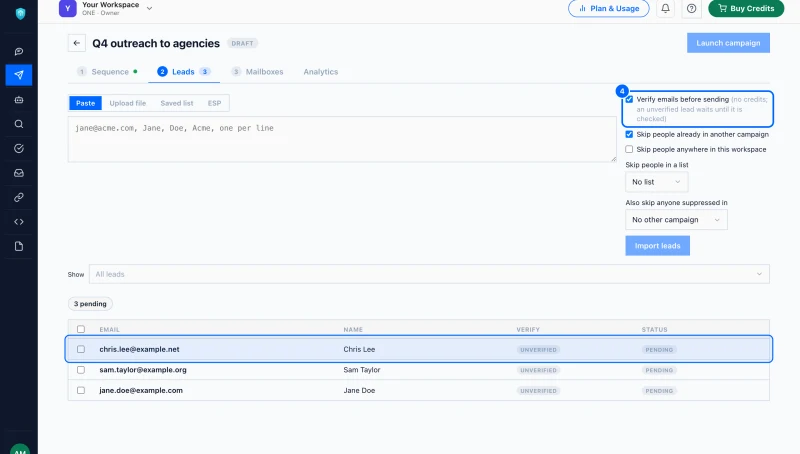Select the jane.doe@example.com row checkbox
This screenshot has width=800, height=454.
tap(81, 390)
